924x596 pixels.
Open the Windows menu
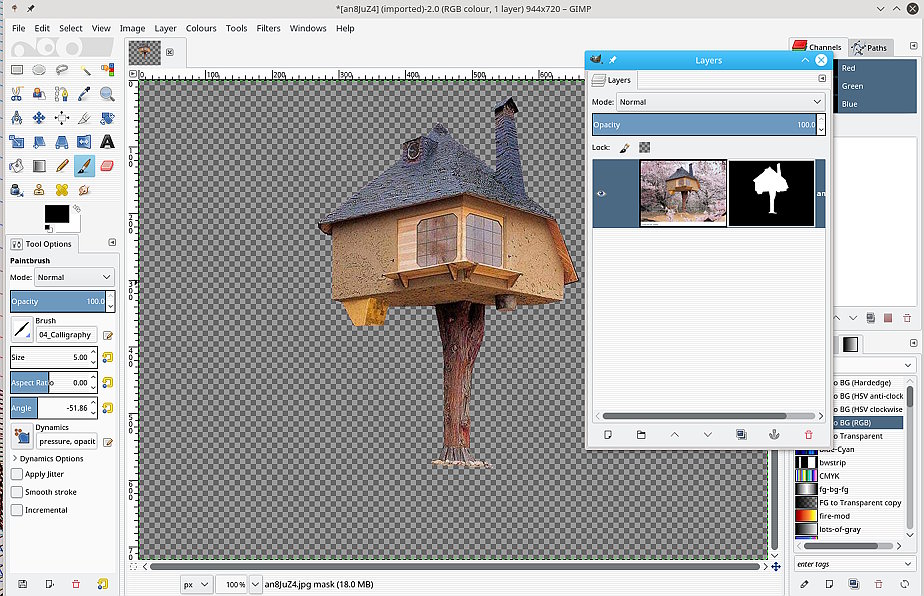[x=308, y=28]
